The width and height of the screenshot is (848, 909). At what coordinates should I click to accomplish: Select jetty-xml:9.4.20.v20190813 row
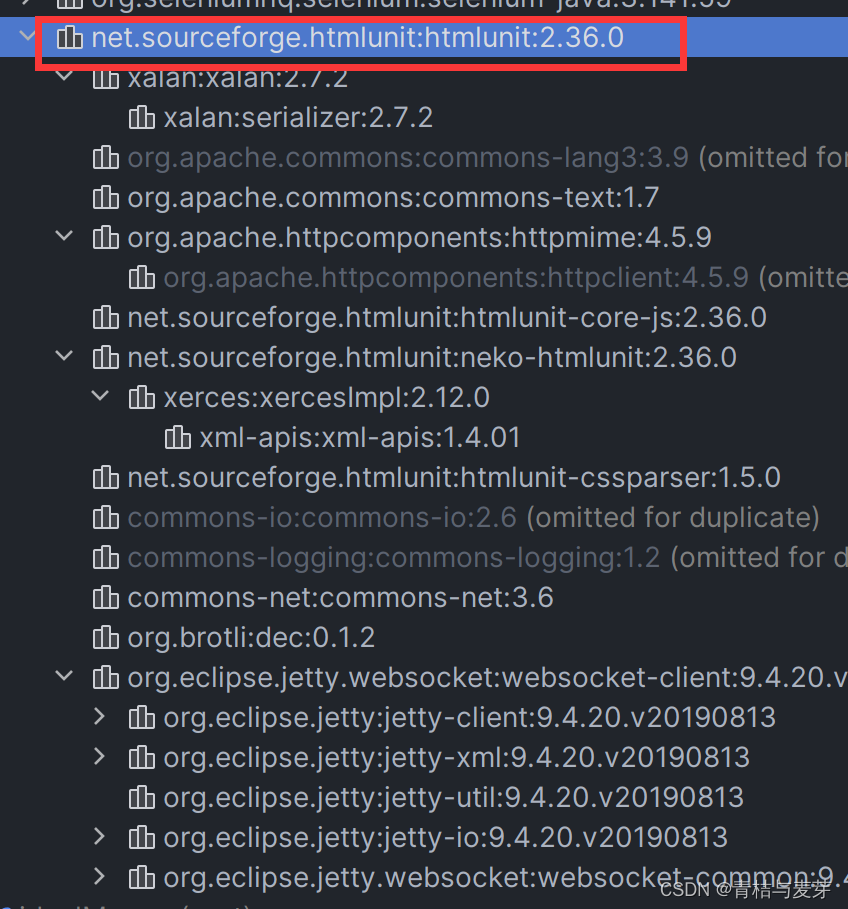[x=424, y=758]
